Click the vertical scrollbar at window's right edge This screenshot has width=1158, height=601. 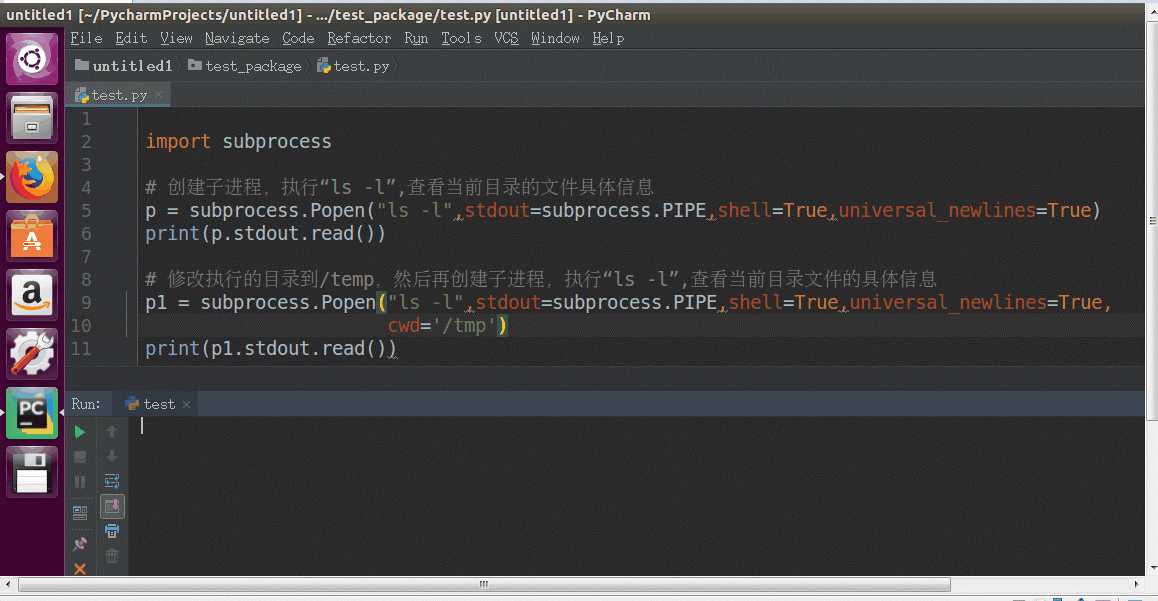tap(1152, 221)
